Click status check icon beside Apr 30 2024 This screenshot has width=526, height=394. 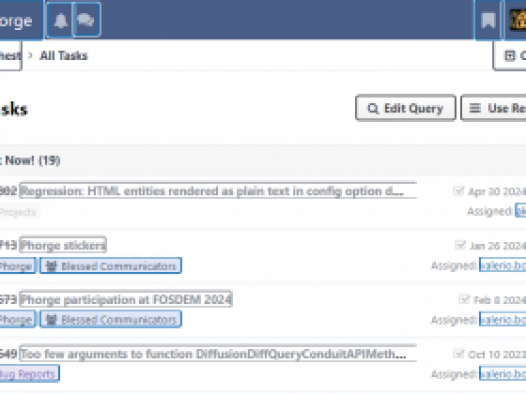pos(458,191)
